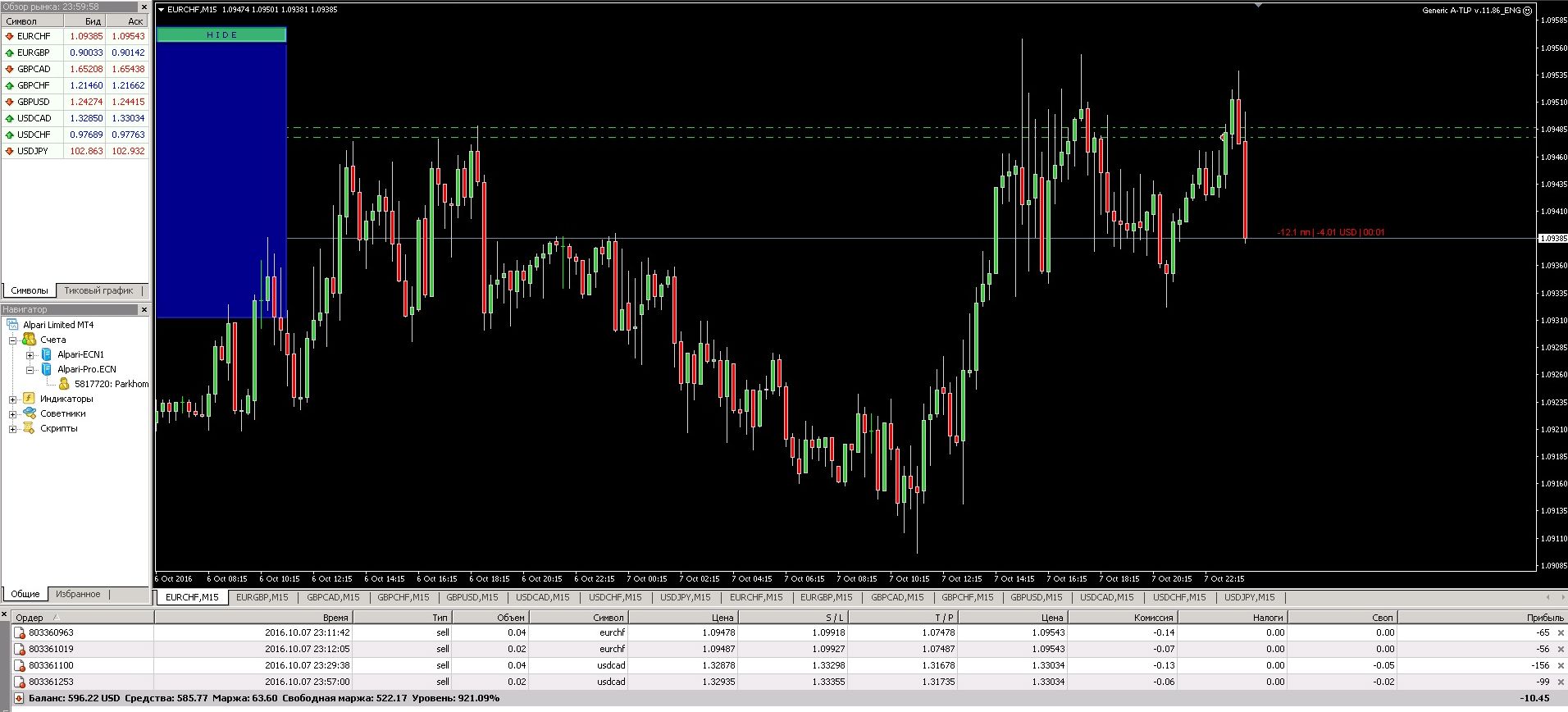The image size is (1568, 712).
Task: Click the S / L column header
Action: coord(792,618)
